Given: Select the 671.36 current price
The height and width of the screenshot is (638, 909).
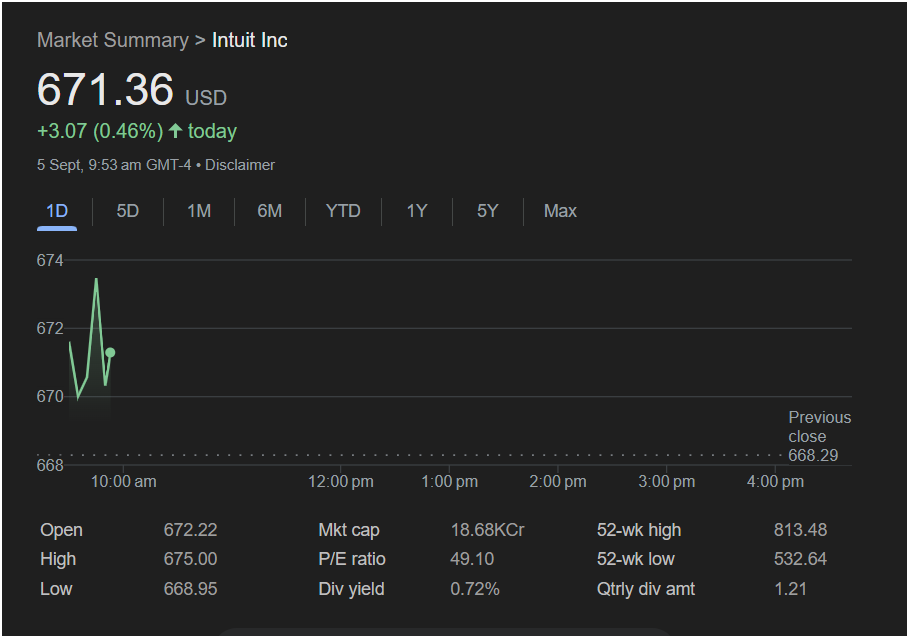Looking at the screenshot, I should pyautogui.click(x=105, y=89).
